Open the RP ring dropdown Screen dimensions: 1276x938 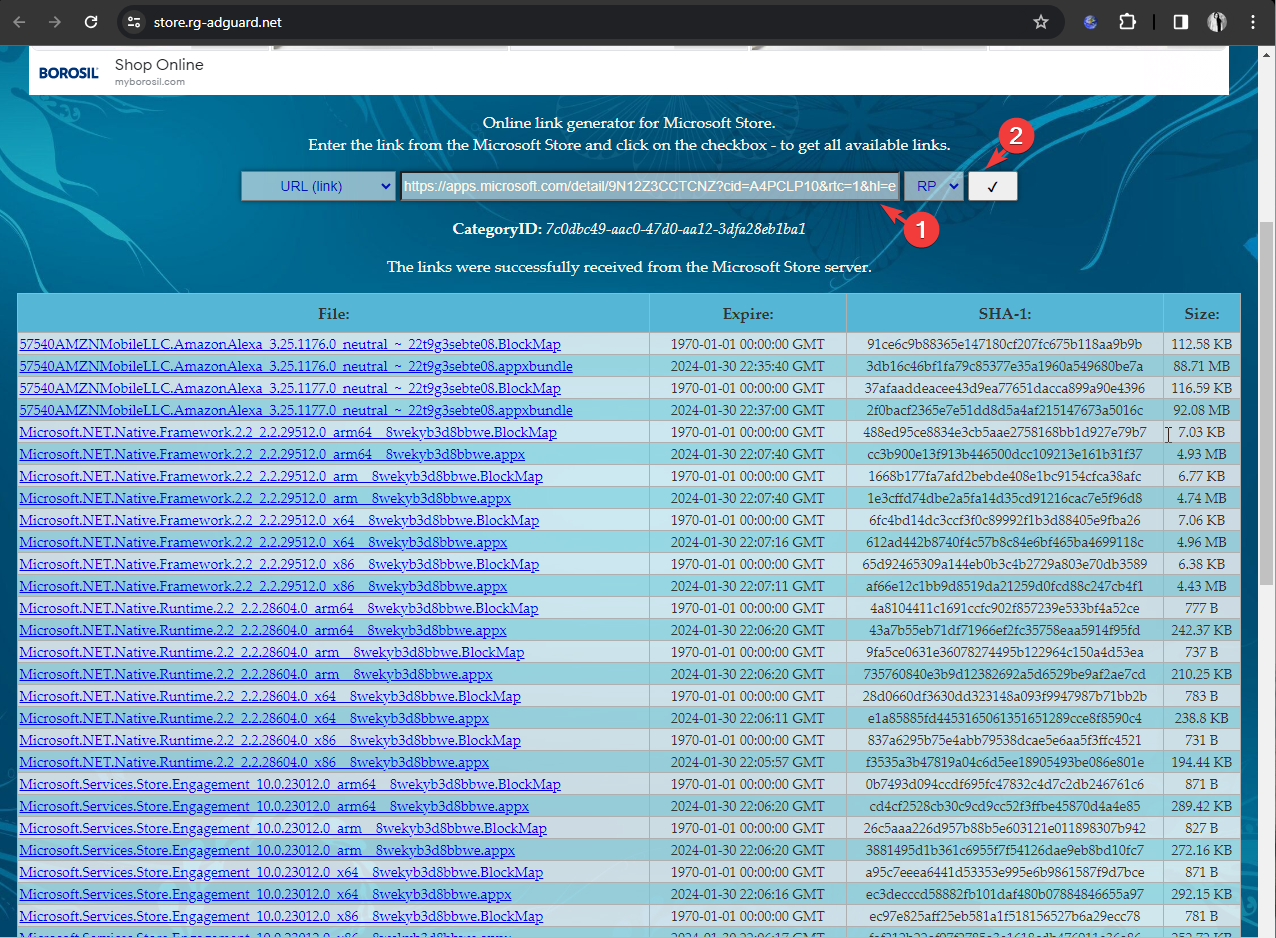[934, 186]
